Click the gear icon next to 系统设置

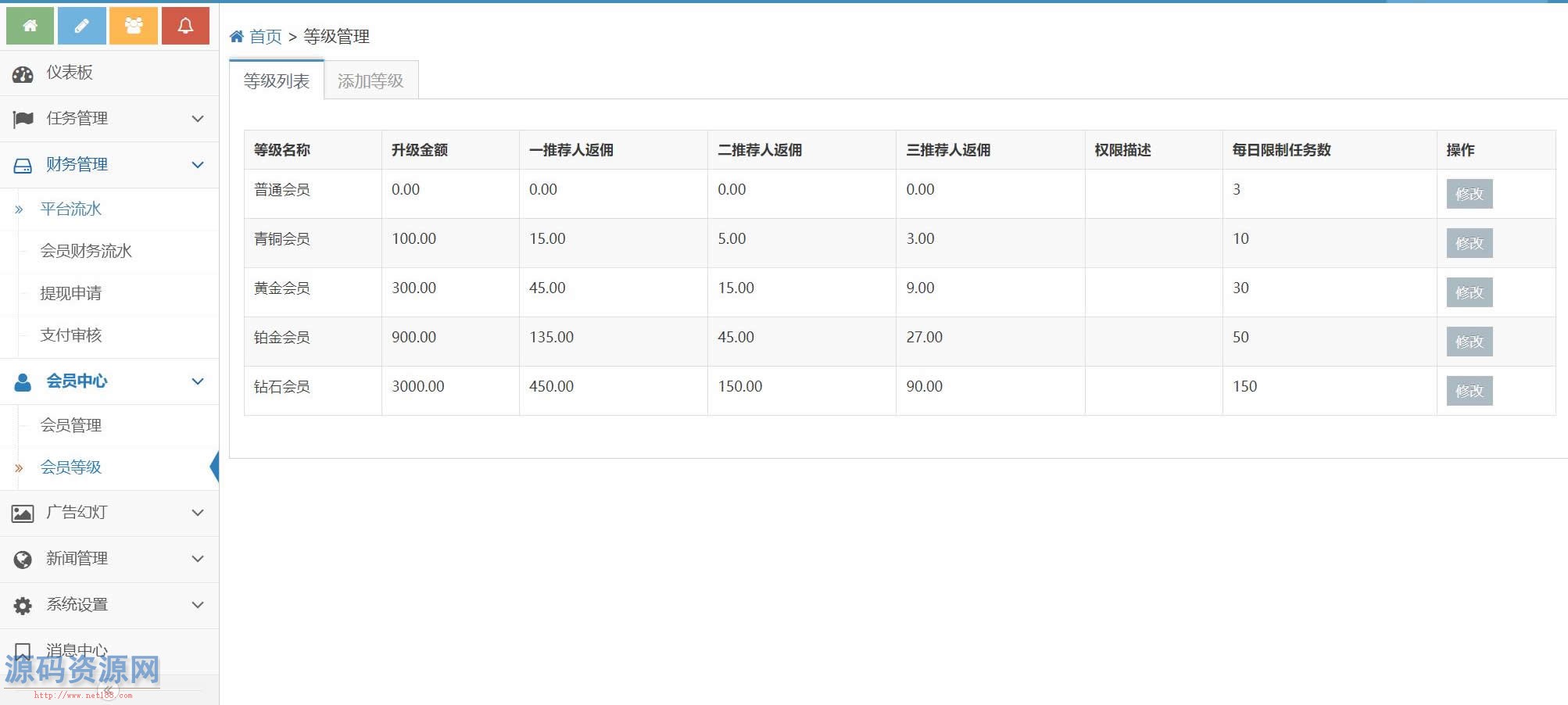click(23, 606)
